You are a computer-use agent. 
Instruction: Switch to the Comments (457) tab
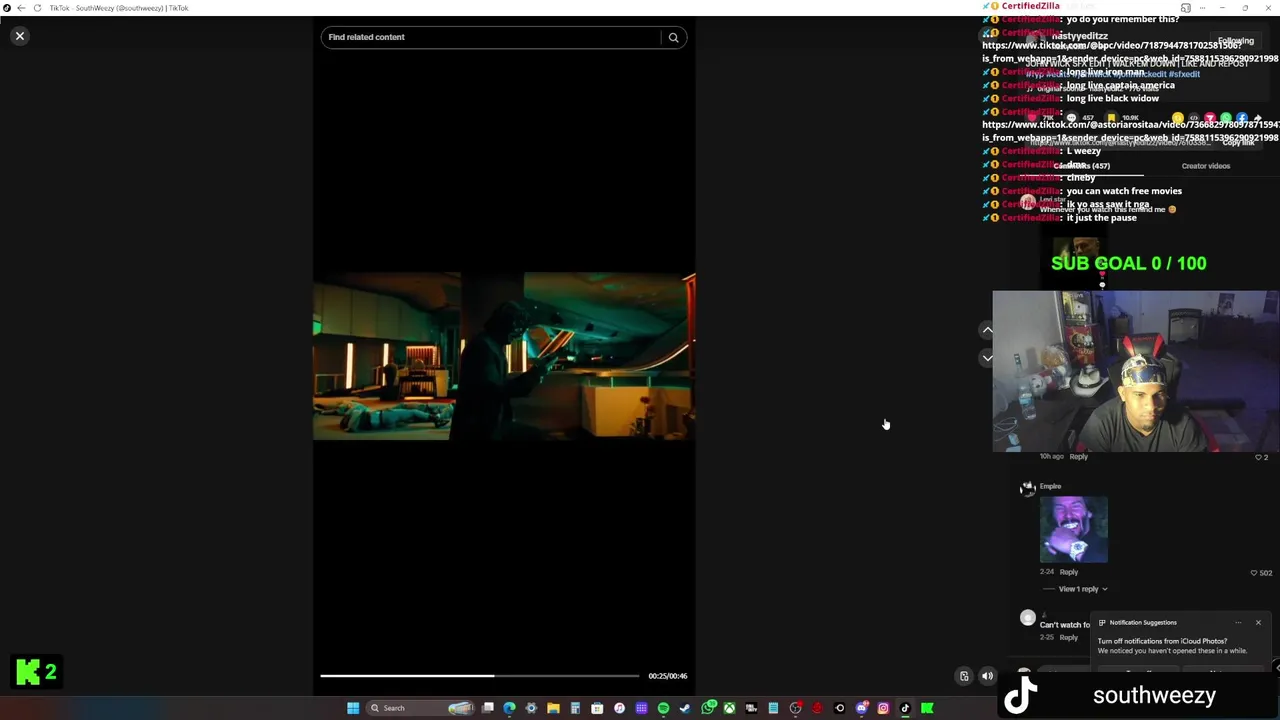(x=1081, y=166)
